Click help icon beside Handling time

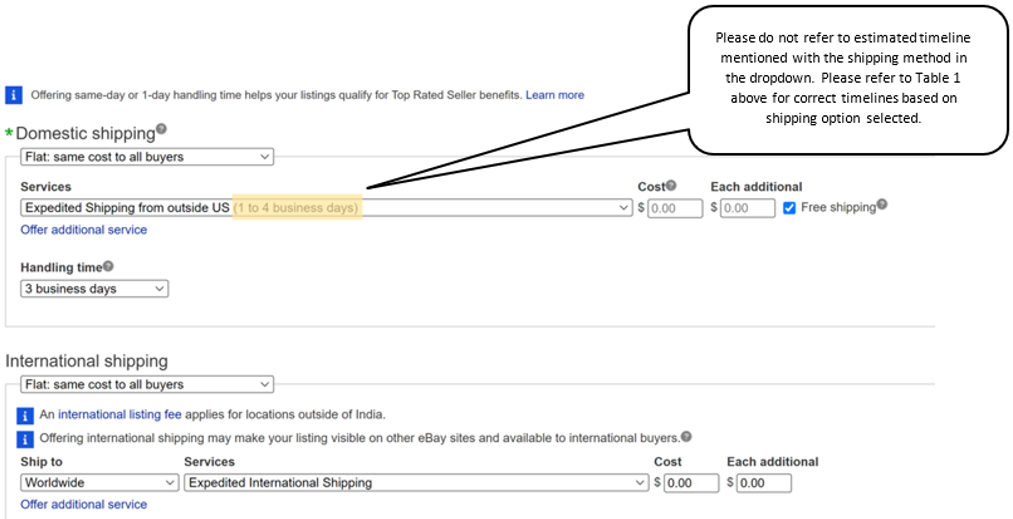[x=108, y=266]
